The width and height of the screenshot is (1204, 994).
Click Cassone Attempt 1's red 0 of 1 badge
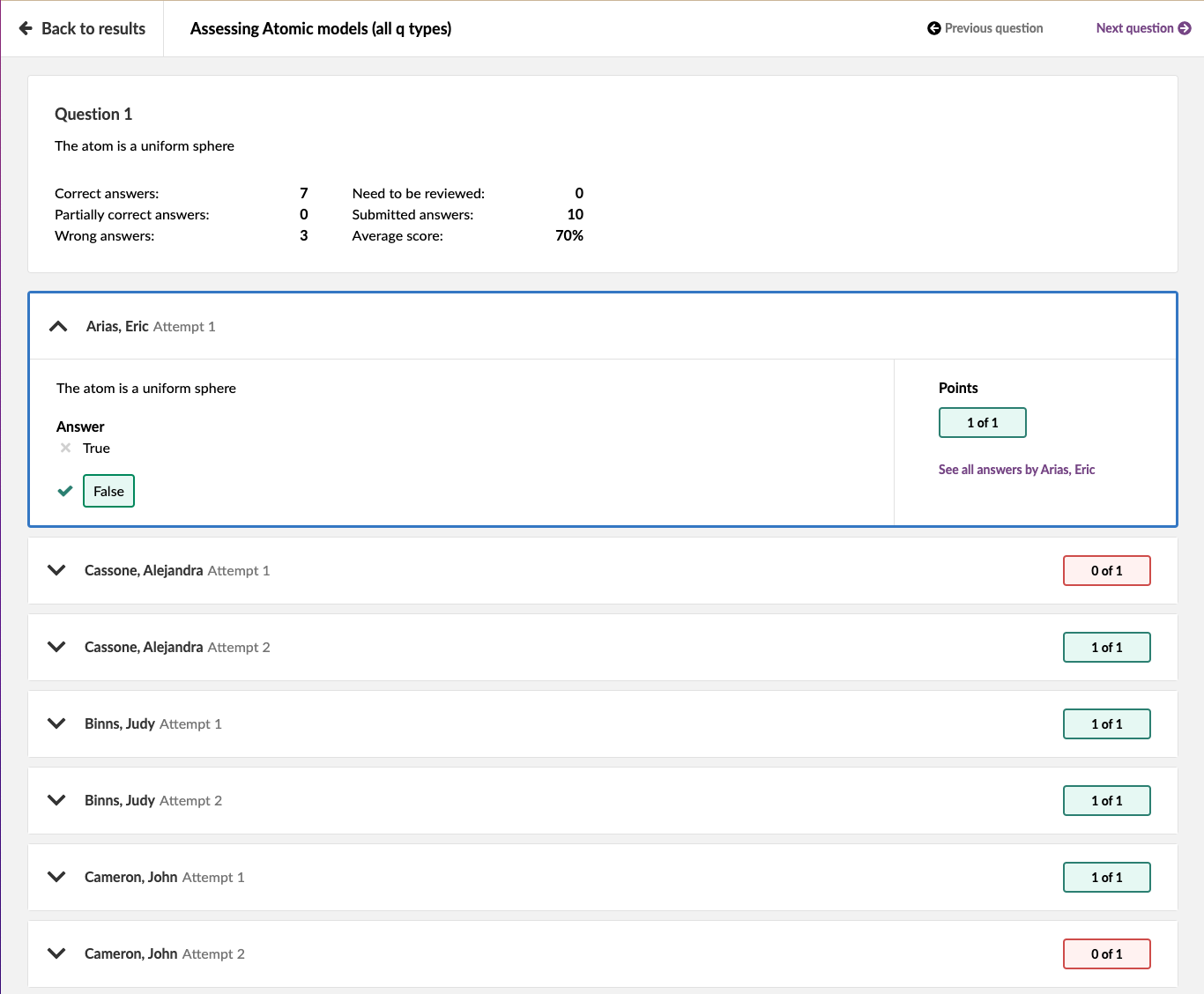point(1106,570)
